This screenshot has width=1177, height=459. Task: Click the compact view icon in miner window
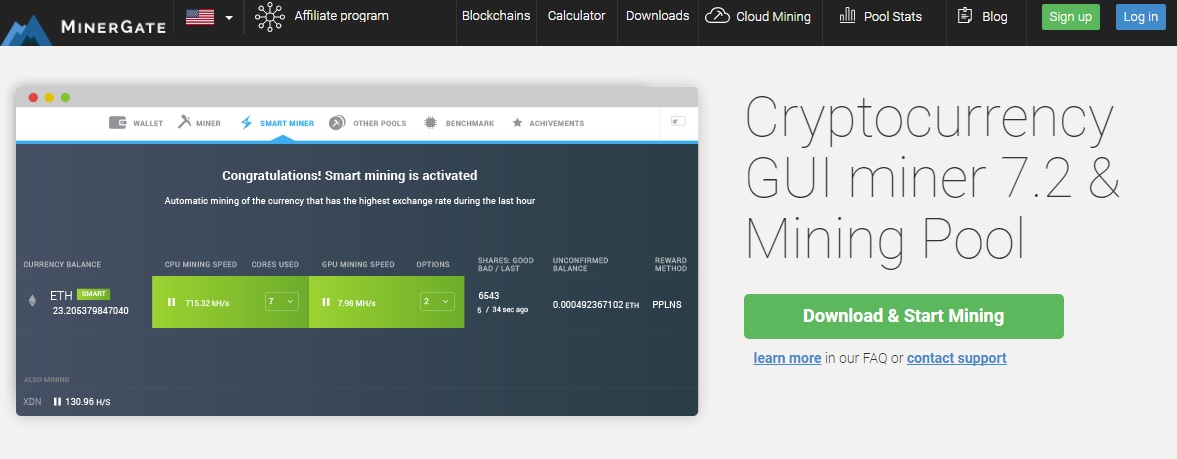pos(678,121)
